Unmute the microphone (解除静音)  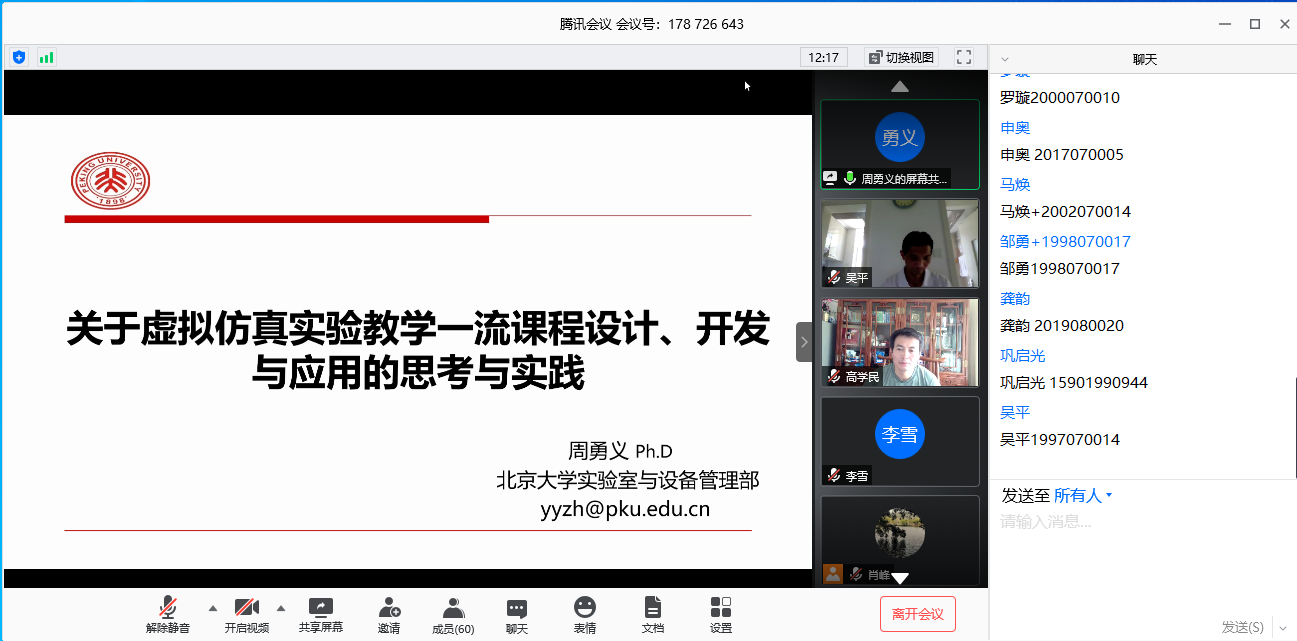[168, 614]
